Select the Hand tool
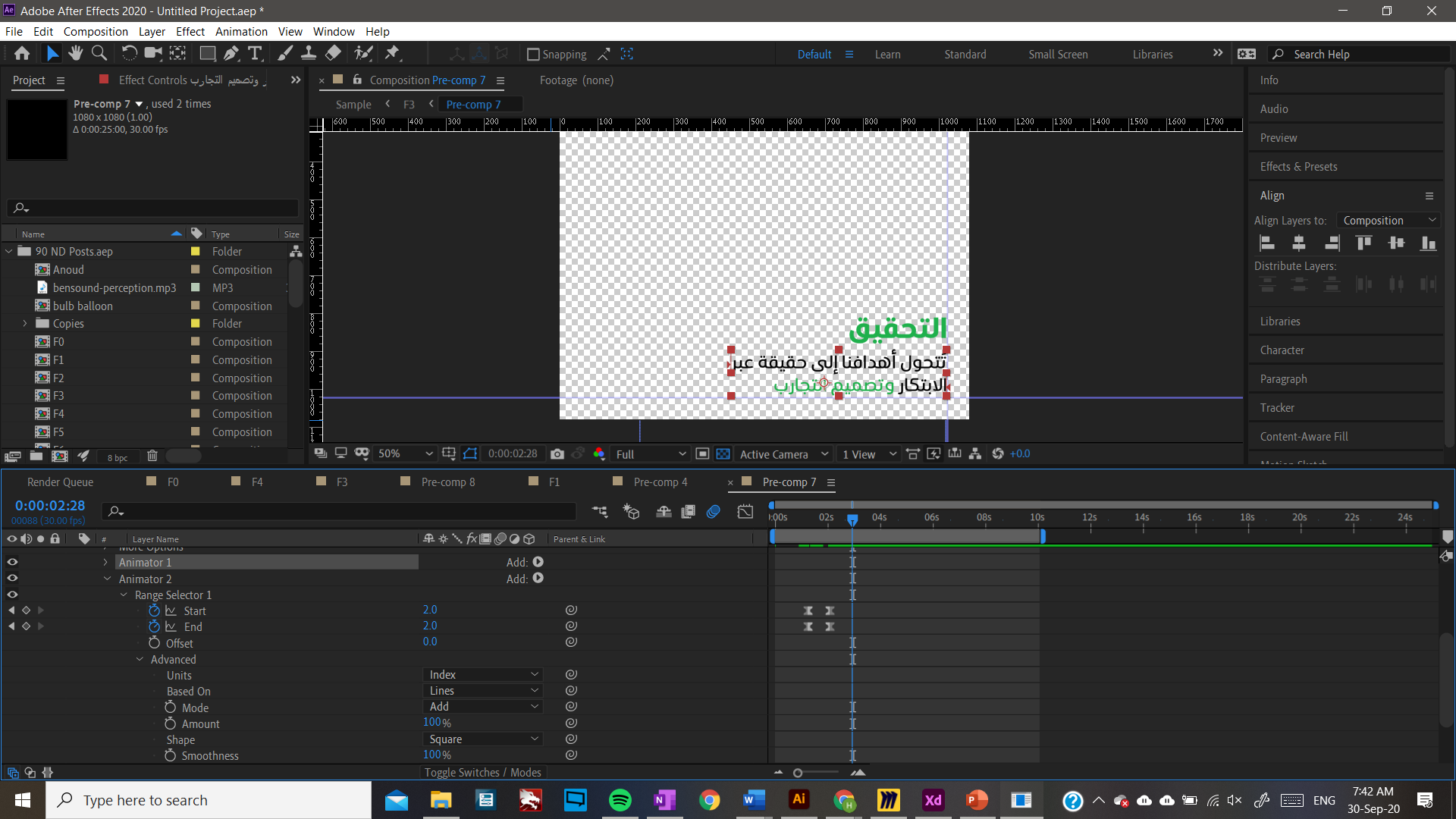 (x=75, y=54)
